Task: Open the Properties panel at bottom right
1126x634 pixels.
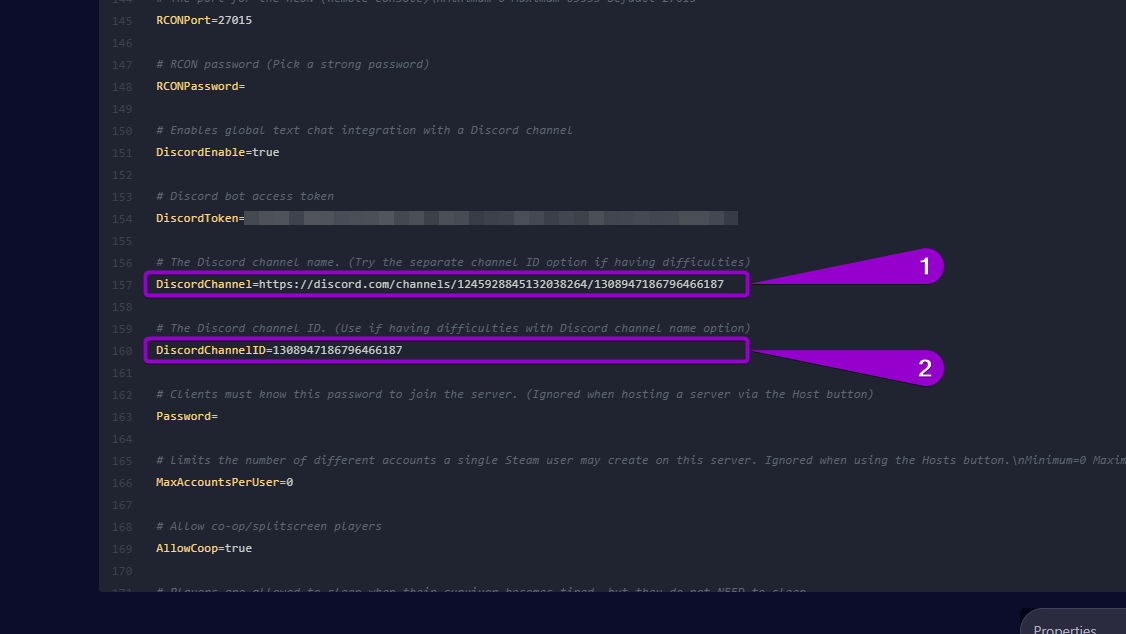Action: (1064, 627)
